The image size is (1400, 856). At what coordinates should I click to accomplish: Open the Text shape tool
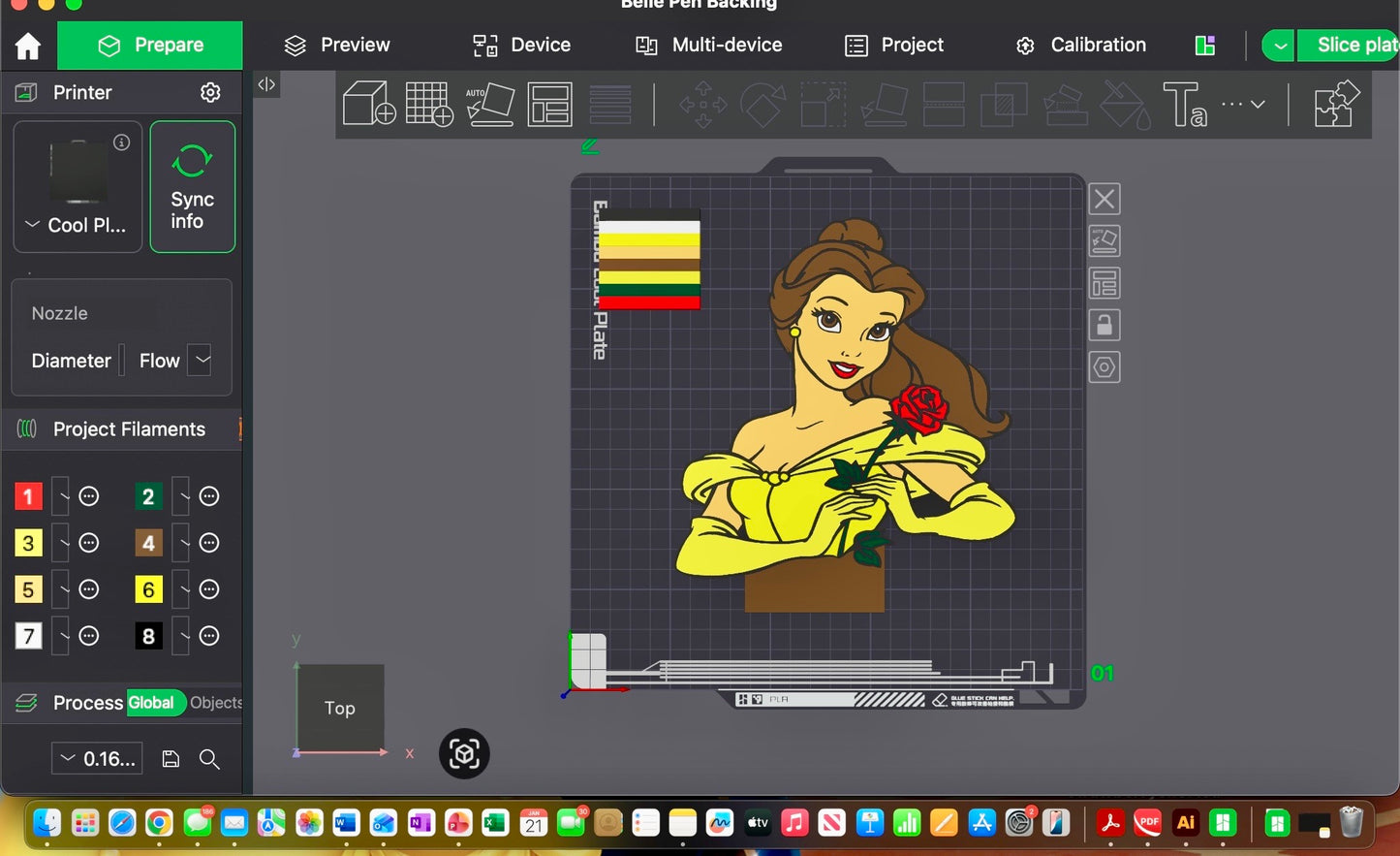coord(1184,104)
